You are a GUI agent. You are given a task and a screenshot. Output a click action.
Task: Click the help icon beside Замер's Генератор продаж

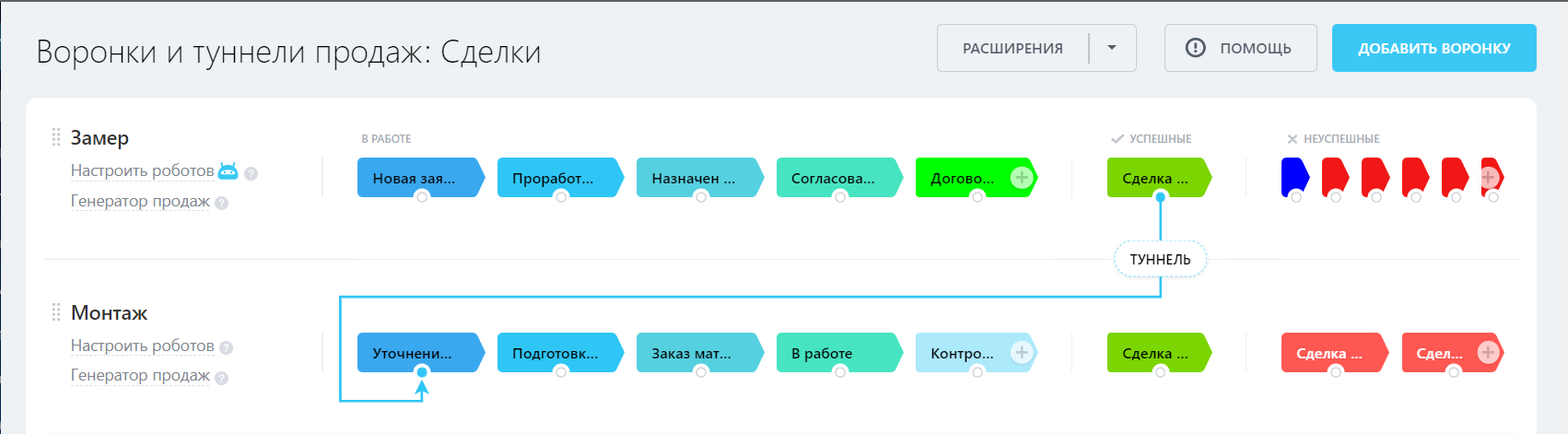click(221, 203)
